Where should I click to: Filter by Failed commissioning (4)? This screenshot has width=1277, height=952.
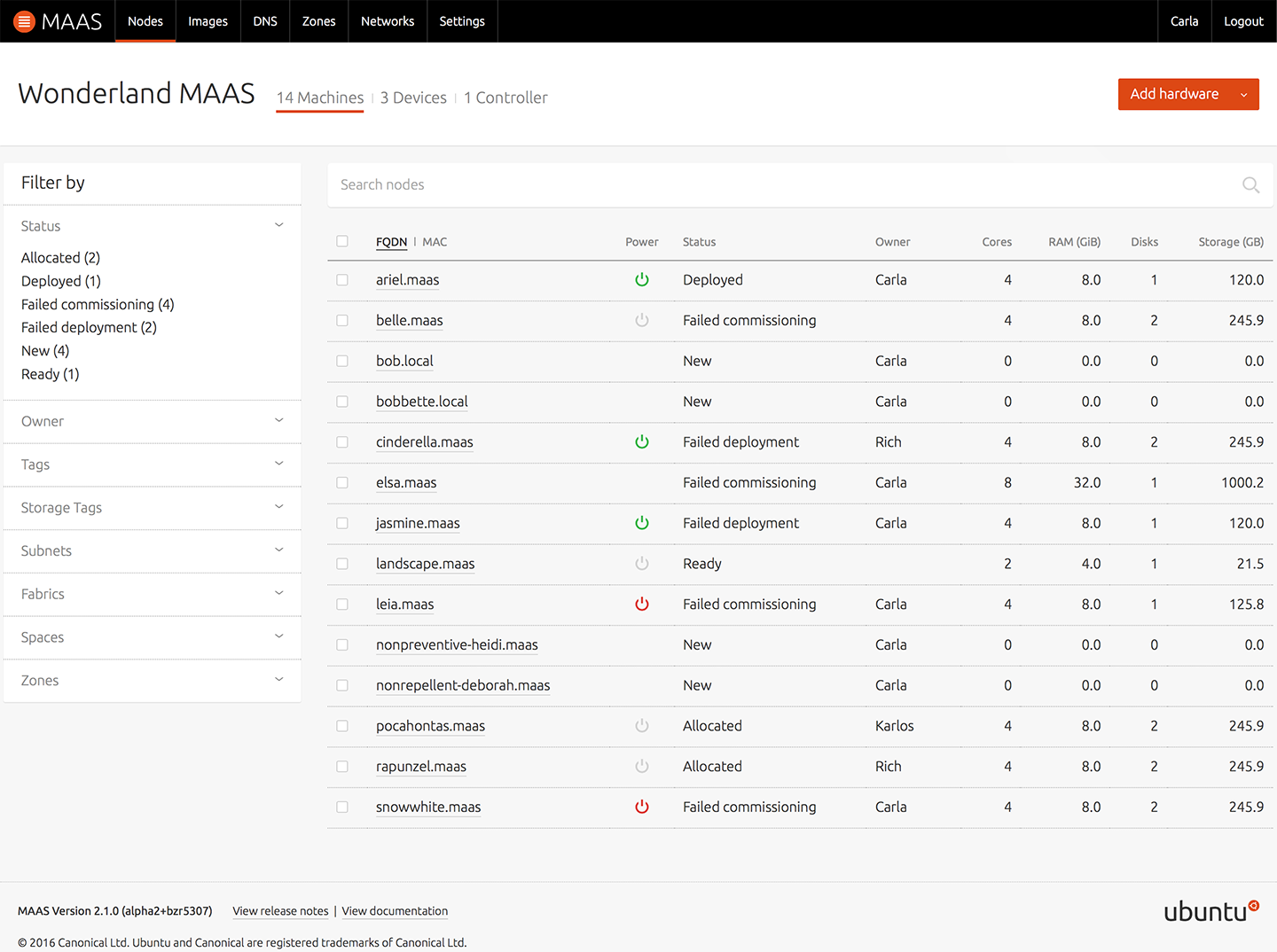point(98,304)
